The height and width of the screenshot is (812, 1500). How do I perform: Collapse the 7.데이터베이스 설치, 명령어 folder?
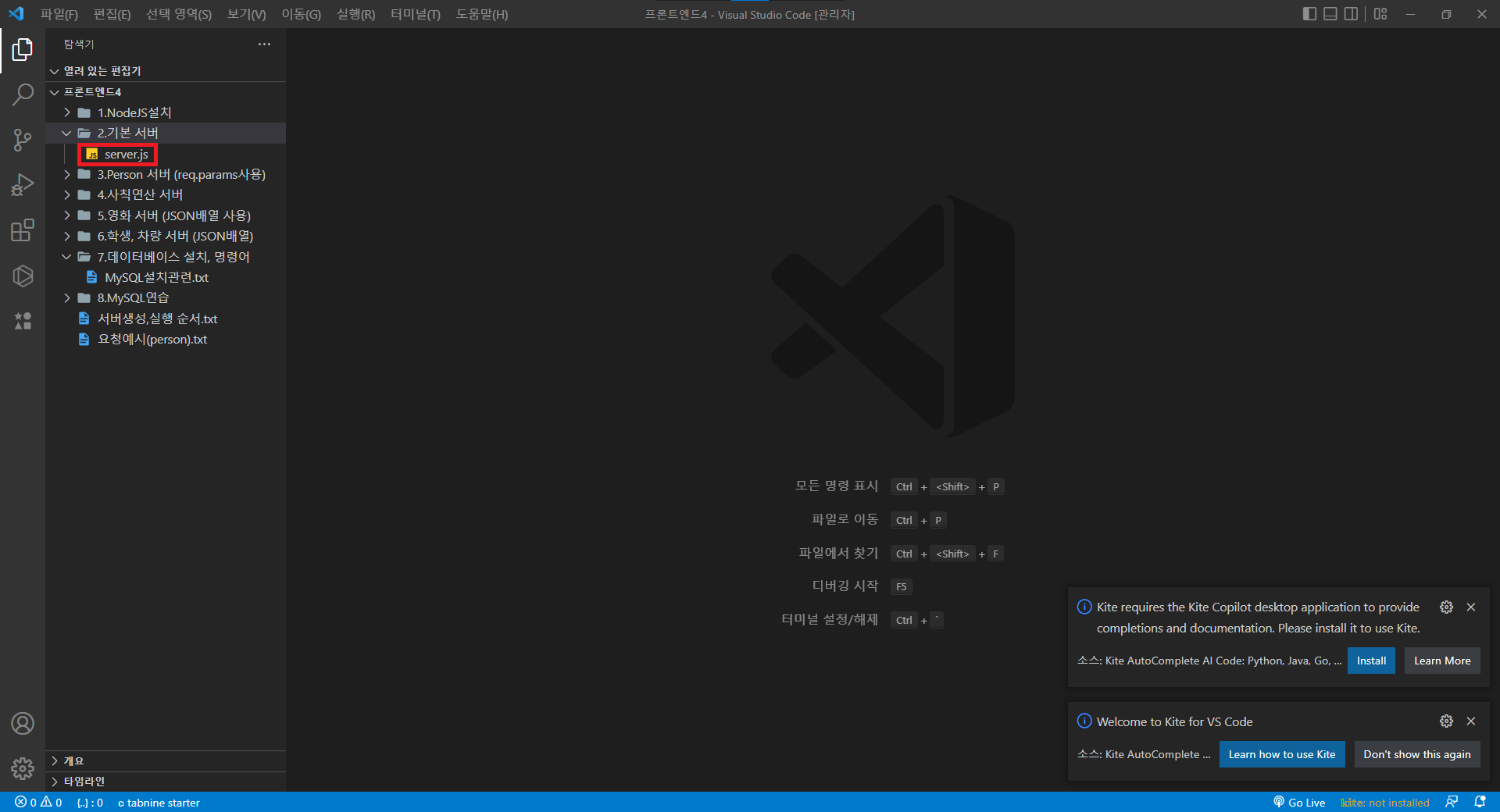pos(166,256)
